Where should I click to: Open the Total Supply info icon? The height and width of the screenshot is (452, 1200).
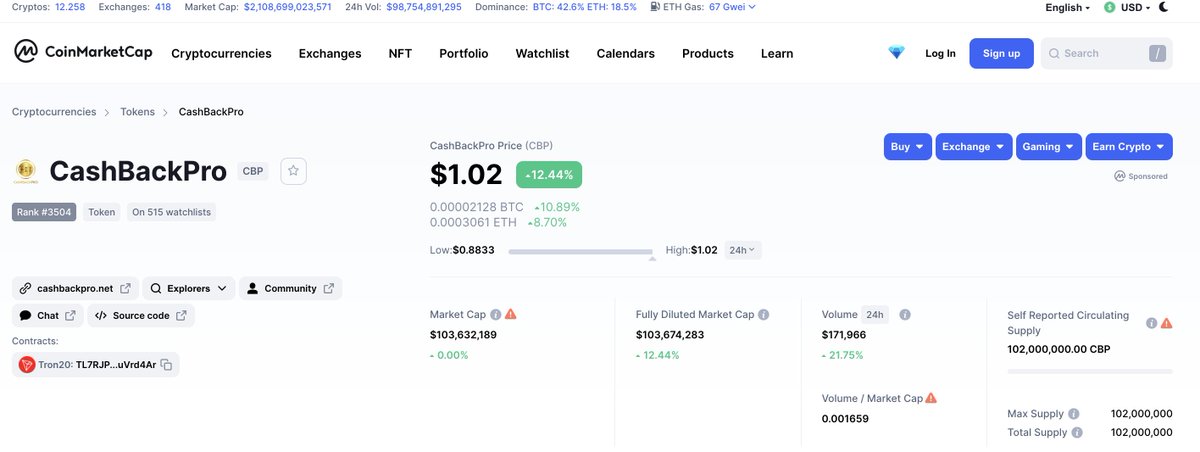pos(1077,433)
